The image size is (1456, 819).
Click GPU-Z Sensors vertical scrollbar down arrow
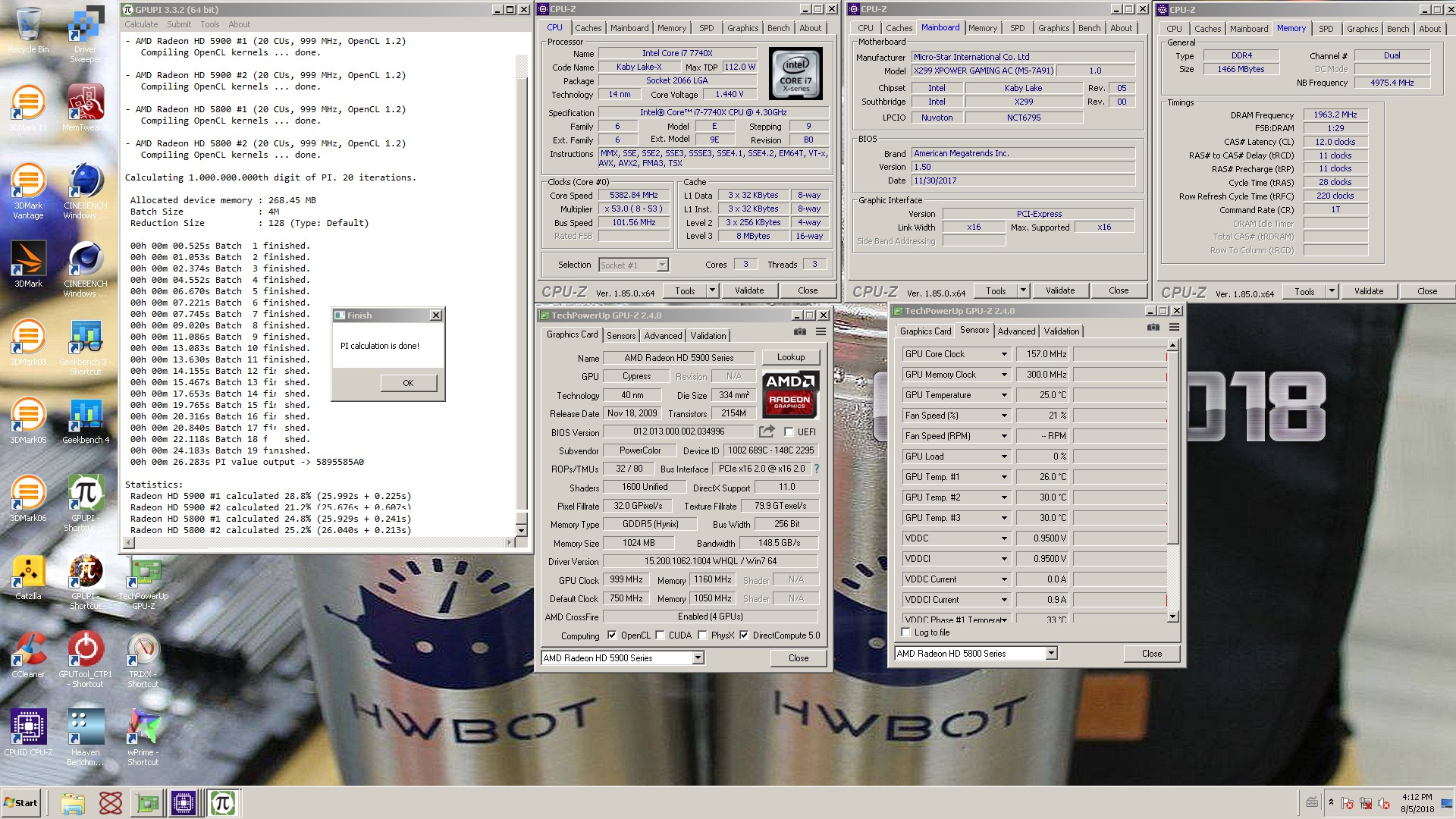click(x=1173, y=617)
